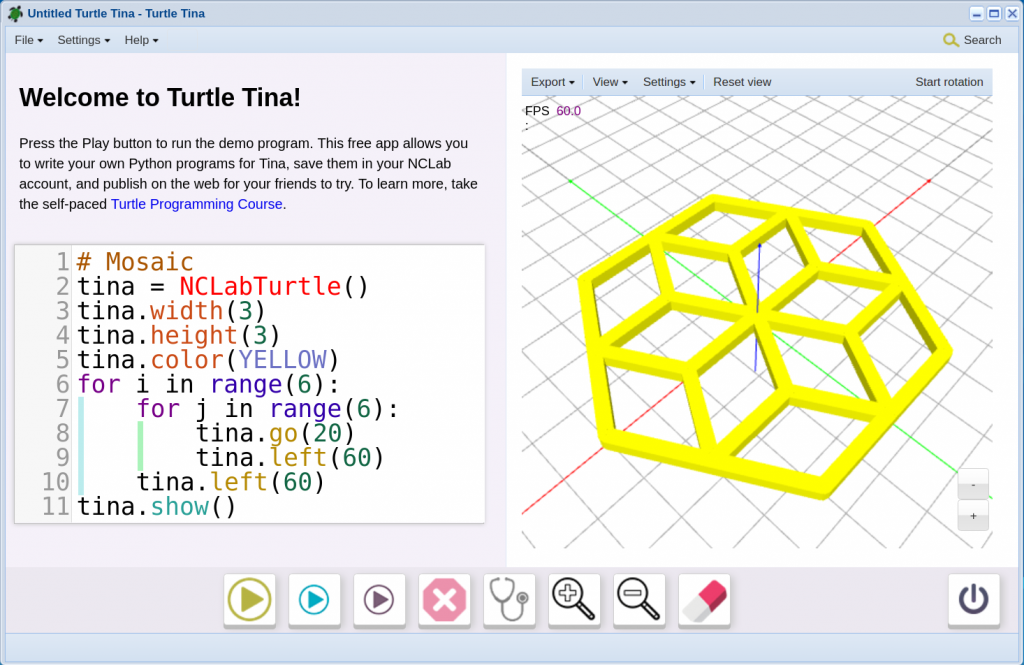1024x665 pixels.
Task: Click 'range(6)' on code line 6
Action: point(268,384)
